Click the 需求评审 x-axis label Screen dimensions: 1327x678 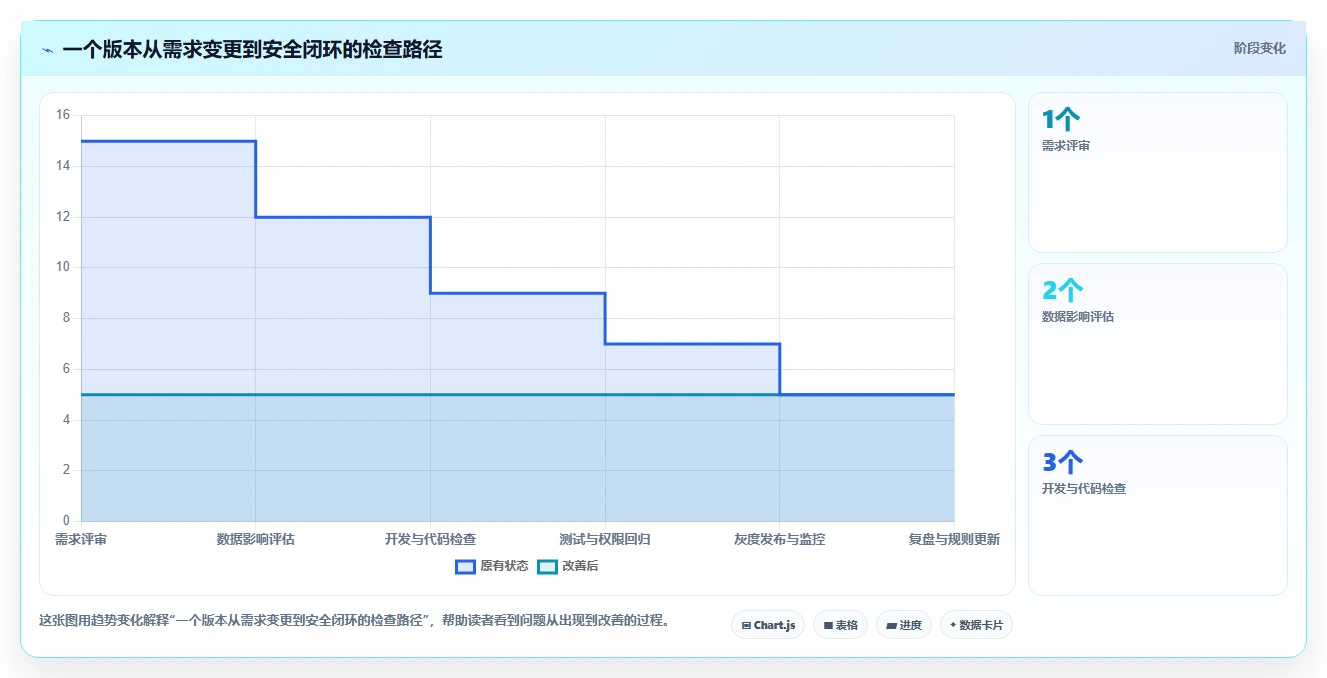pos(81,539)
